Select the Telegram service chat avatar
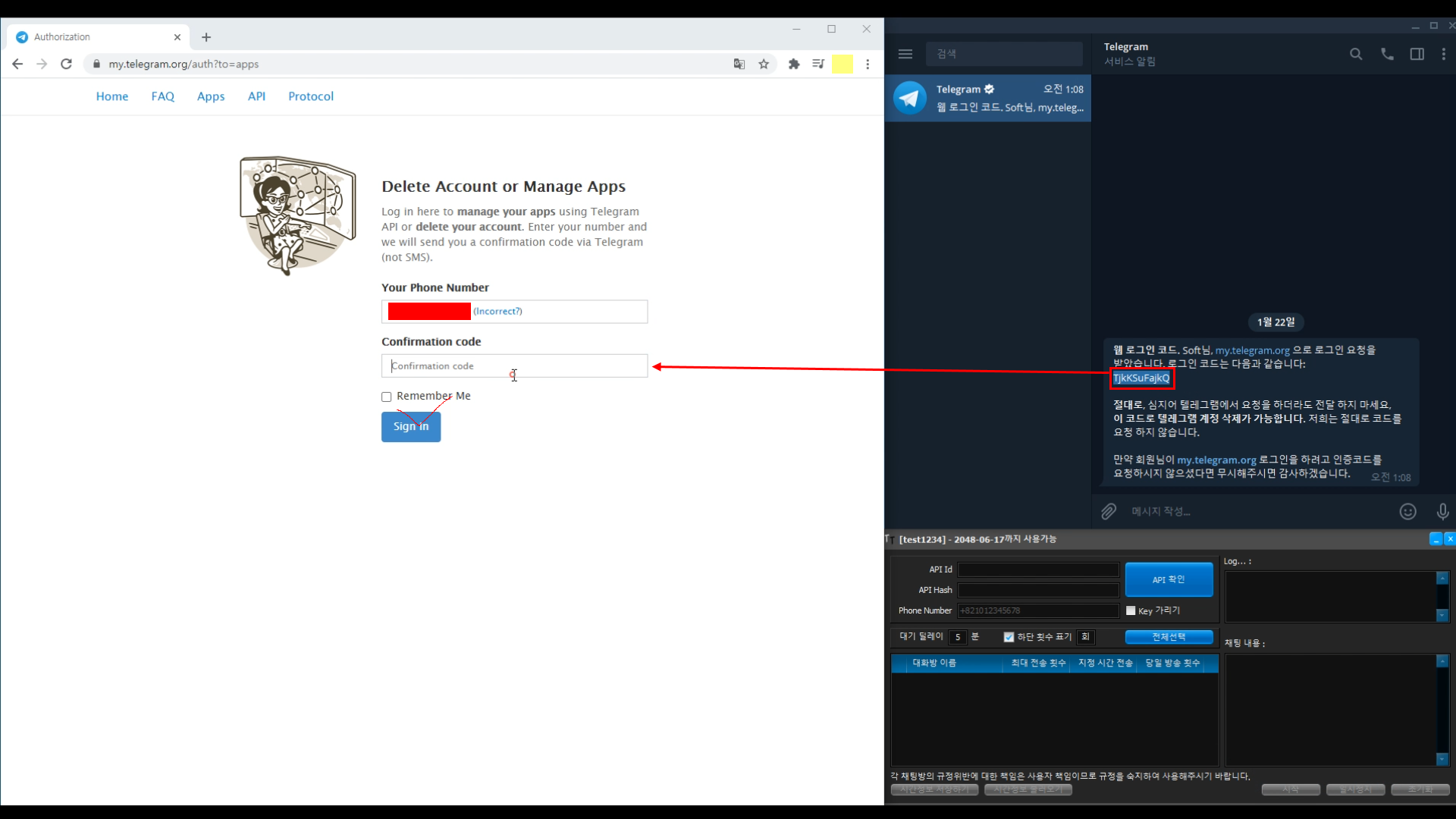Image resolution: width=1456 pixels, height=819 pixels. 909,98
